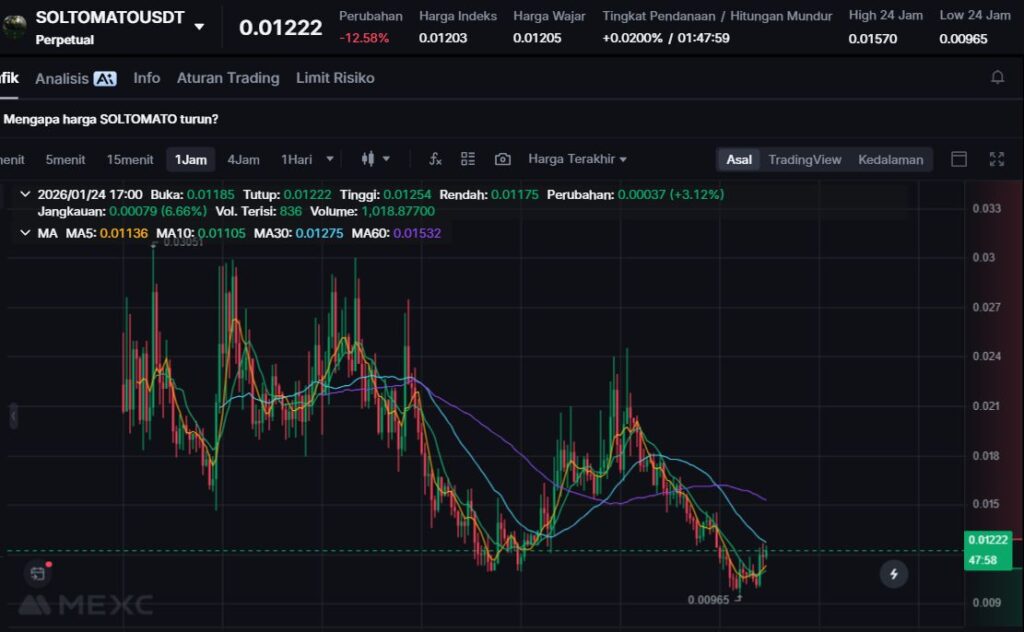Switch chart view to Kedalaman
This screenshot has width=1024, height=632.
pos(890,159)
